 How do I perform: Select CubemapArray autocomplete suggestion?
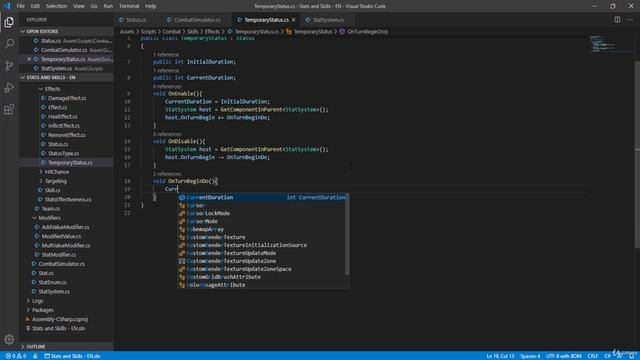tap(262, 229)
